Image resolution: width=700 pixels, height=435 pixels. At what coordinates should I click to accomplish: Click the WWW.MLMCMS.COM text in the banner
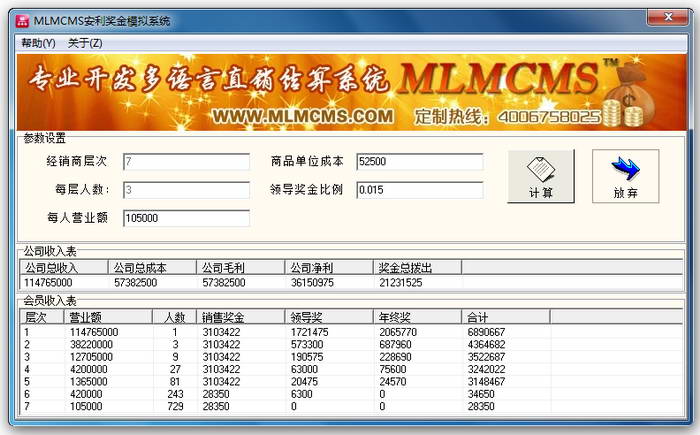click(303, 117)
